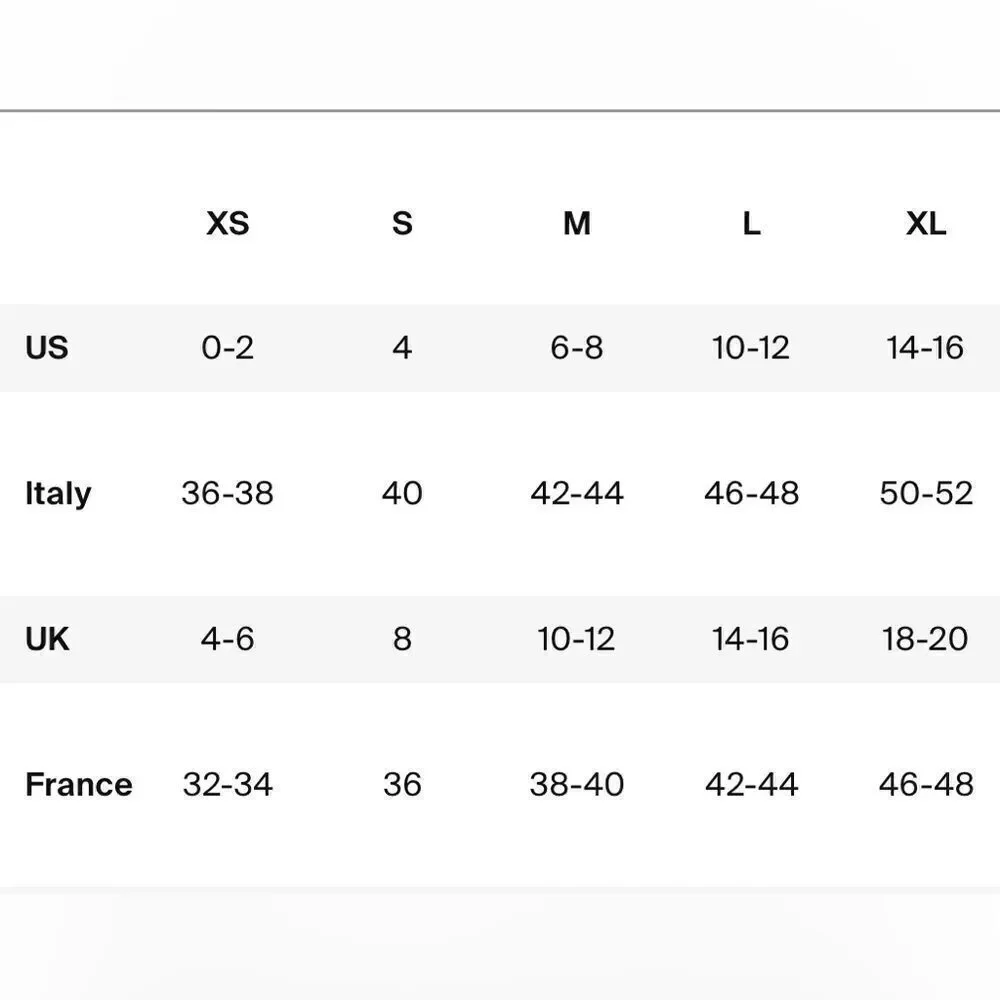Click the Italy row label
The height and width of the screenshot is (1000, 1000).
click(x=58, y=494)
